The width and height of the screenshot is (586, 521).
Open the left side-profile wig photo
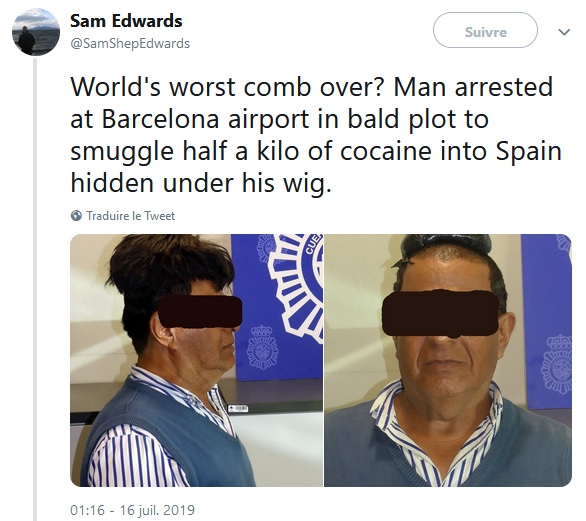(197, 360)
